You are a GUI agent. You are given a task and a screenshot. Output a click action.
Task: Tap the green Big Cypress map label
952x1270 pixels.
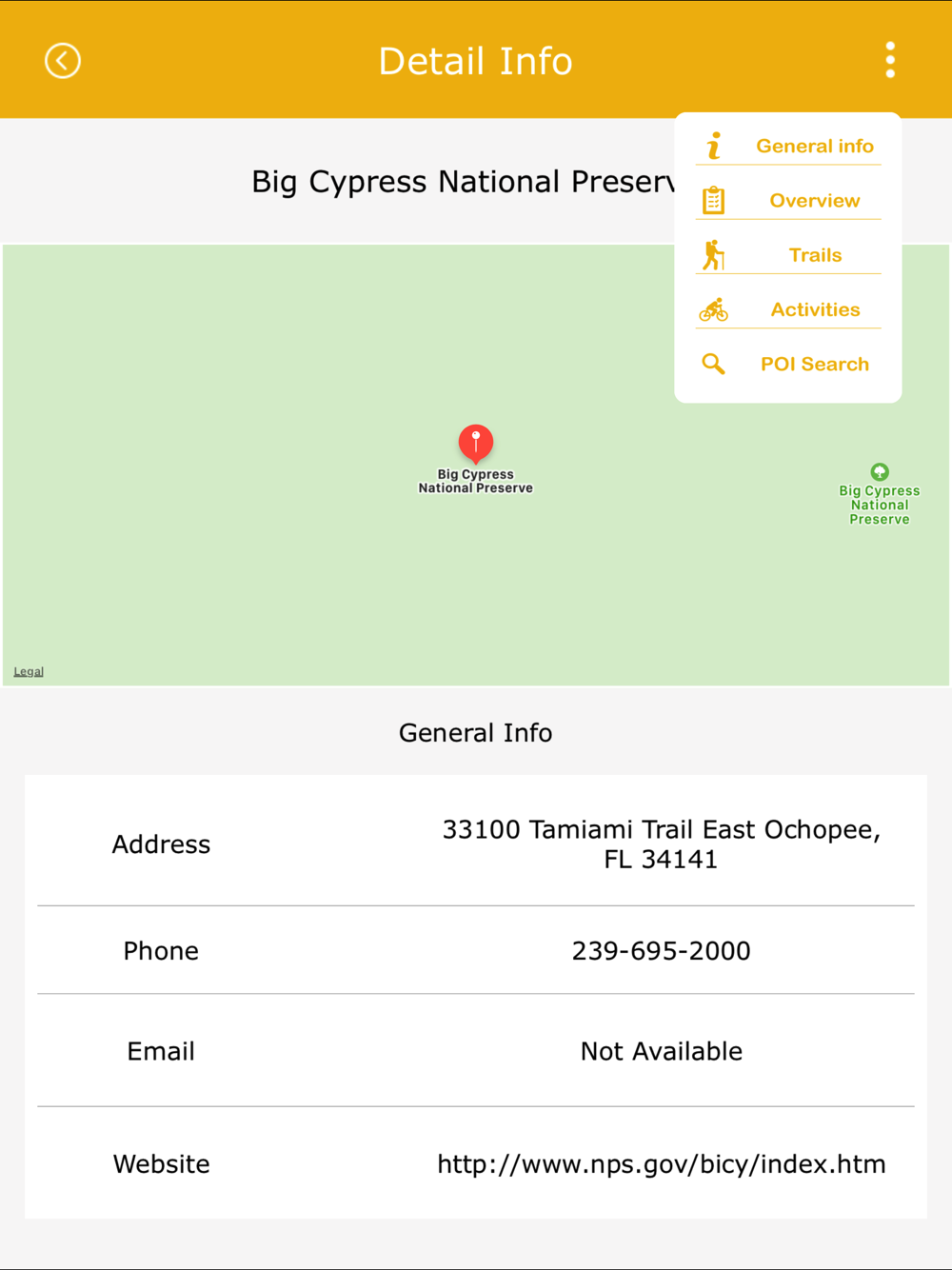click(x=880, y=505)
